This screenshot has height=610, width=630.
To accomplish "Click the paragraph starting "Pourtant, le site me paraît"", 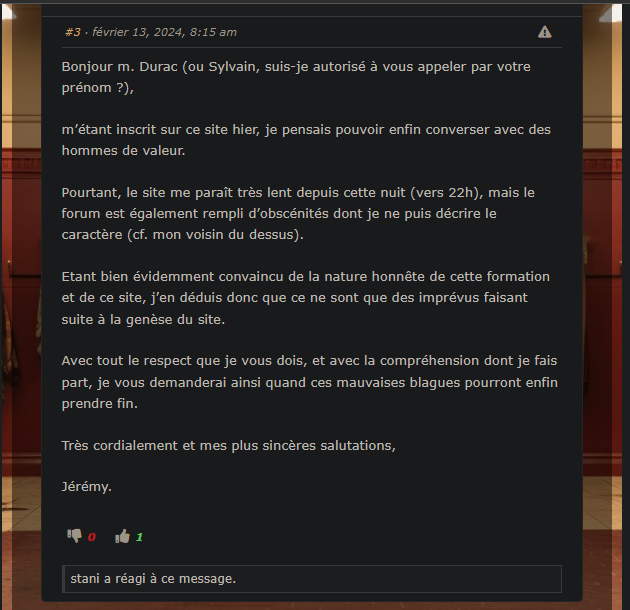I will coord(298,213).
